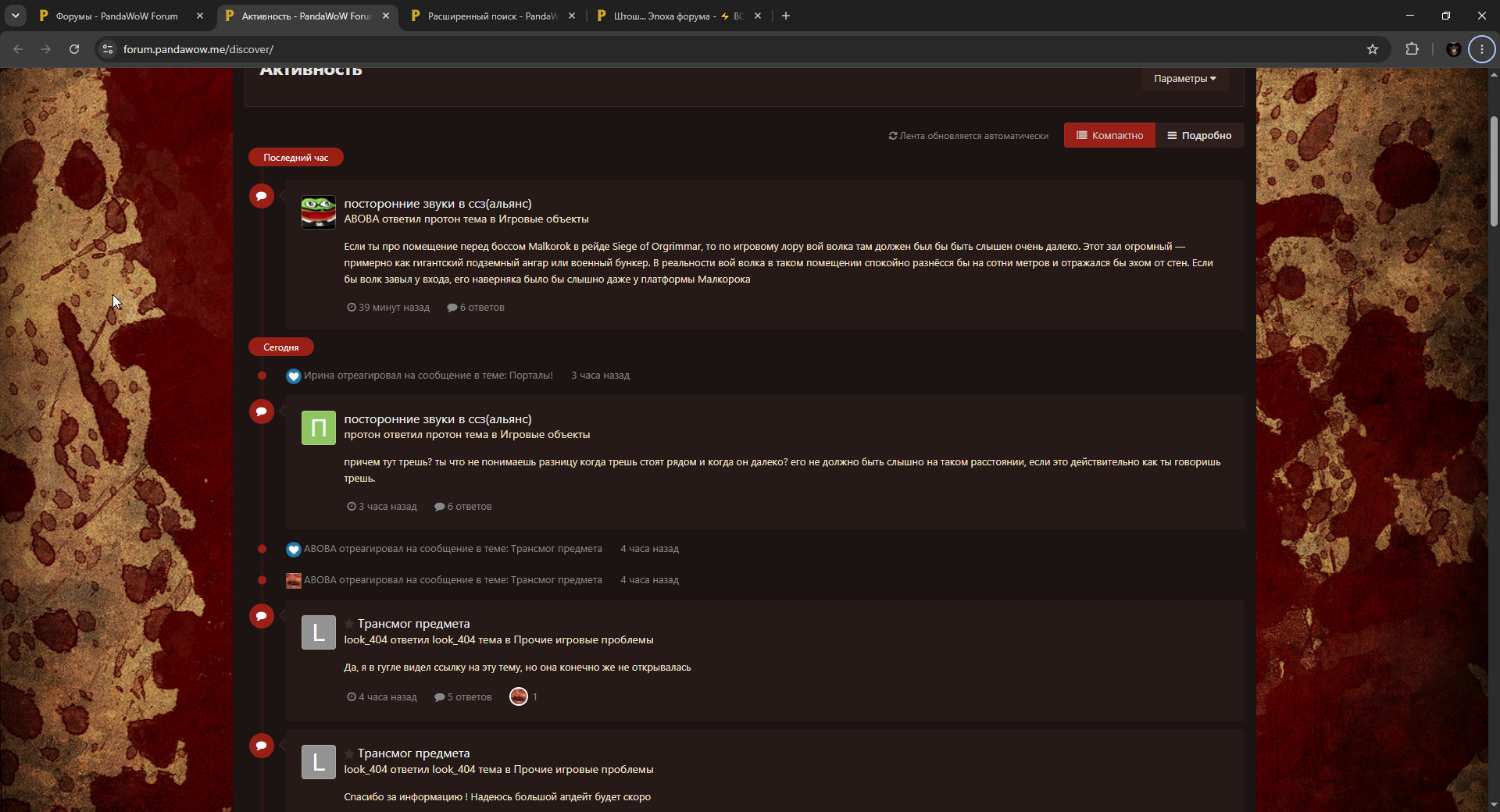1500x812 pixels.
Task: Click the heart reaction icon beside Ирина
Action: [x=294, y=376]
